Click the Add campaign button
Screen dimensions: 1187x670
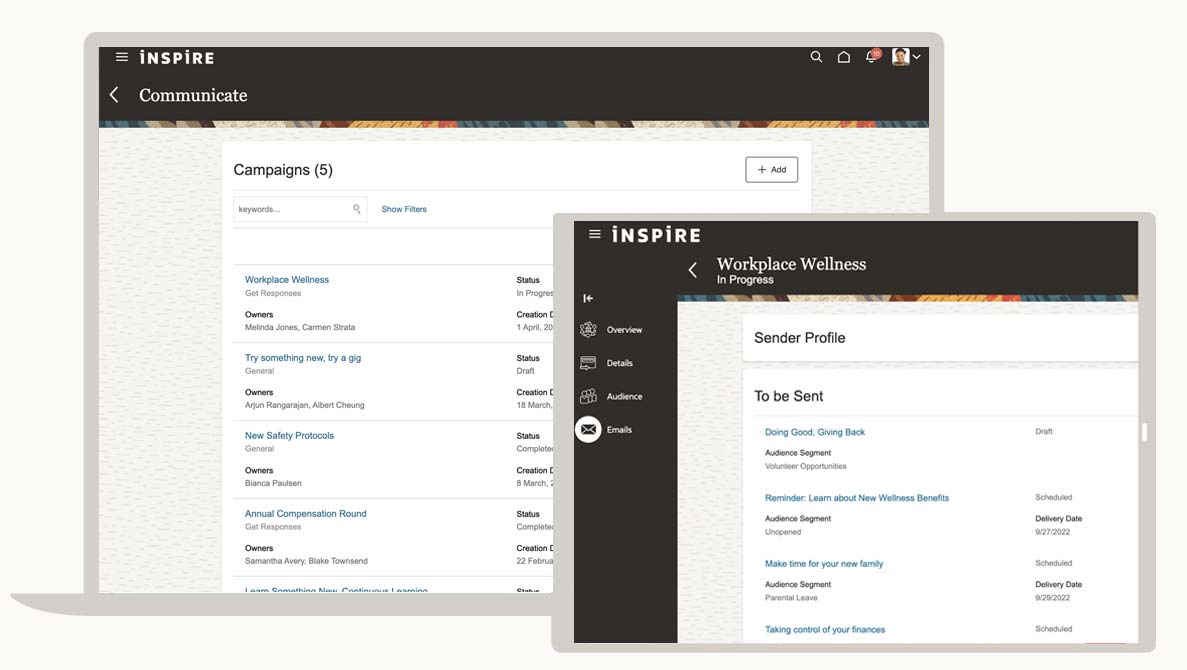point(771,170)
